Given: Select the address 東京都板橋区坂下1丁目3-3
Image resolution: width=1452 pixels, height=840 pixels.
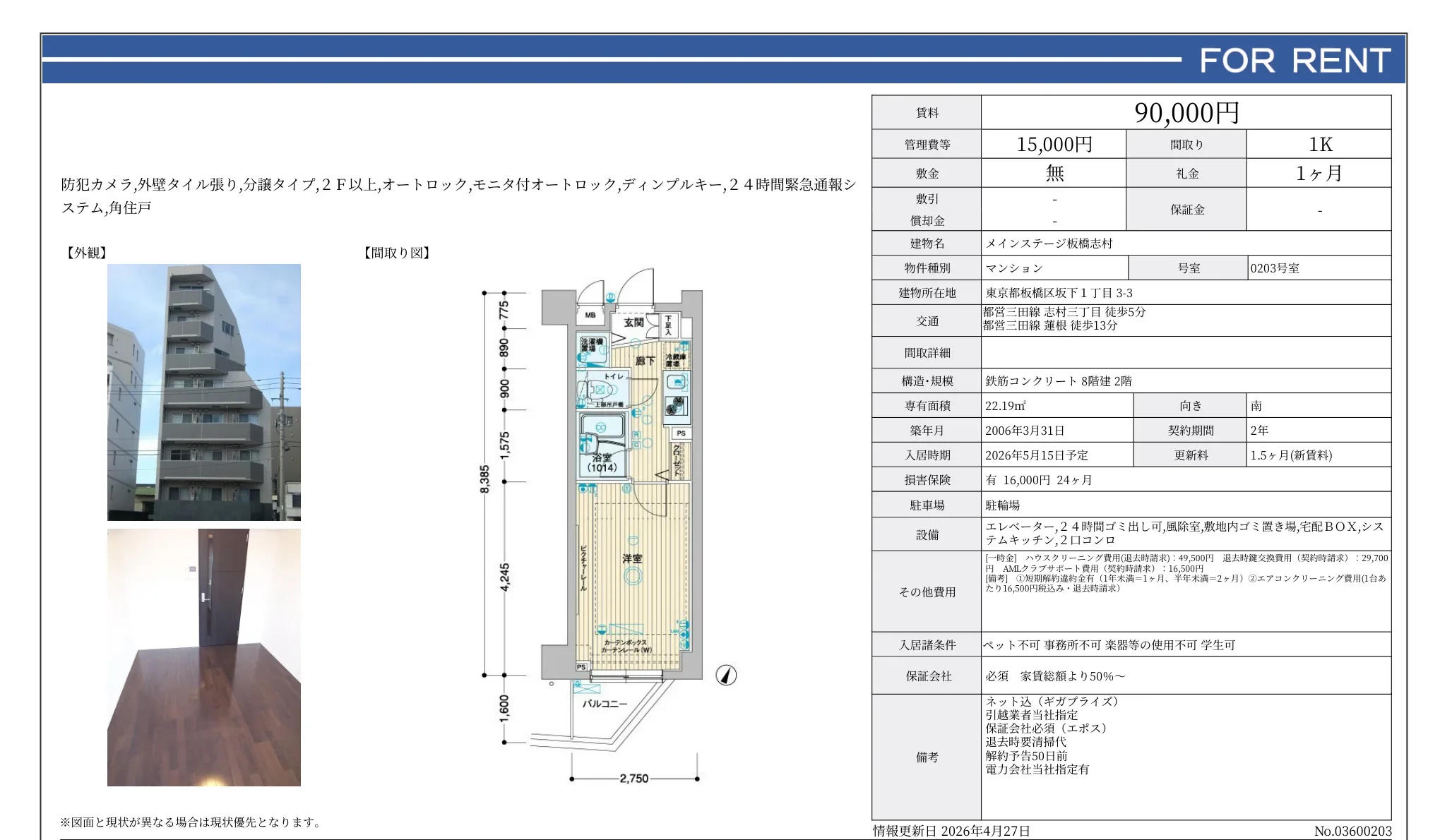Looking at the screenshot, I should click(1059, 293).
